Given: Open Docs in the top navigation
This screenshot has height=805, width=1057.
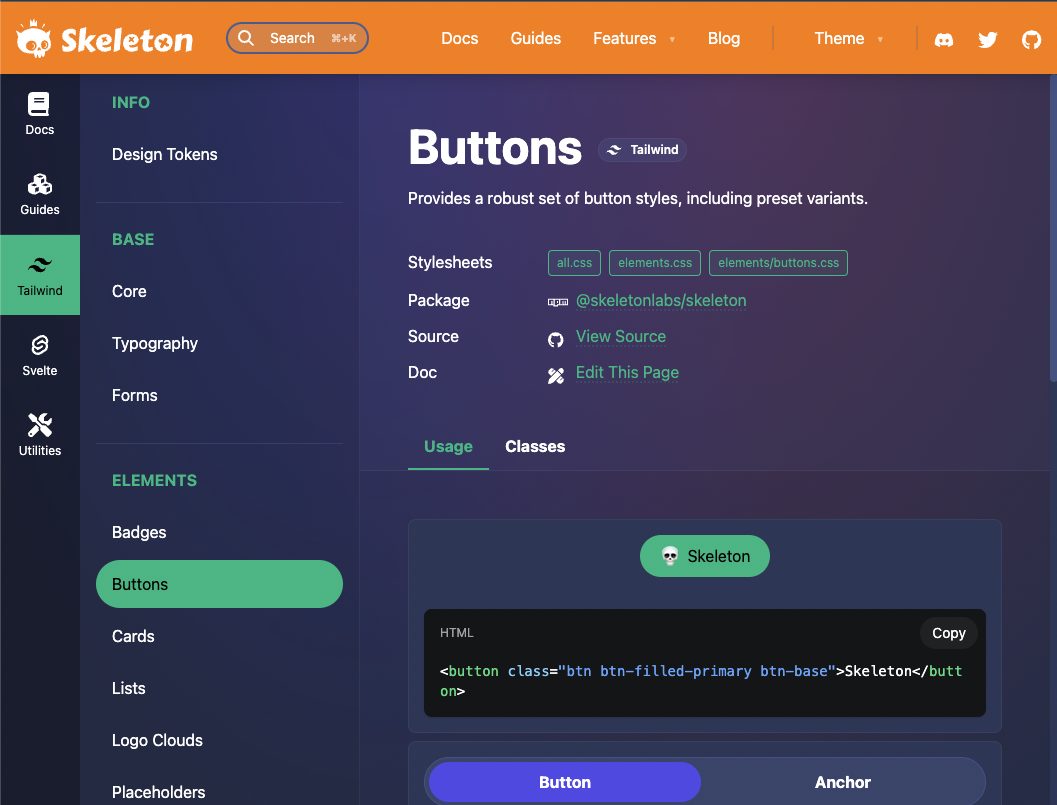Looking at the screenshot, I should click(460, 38).
